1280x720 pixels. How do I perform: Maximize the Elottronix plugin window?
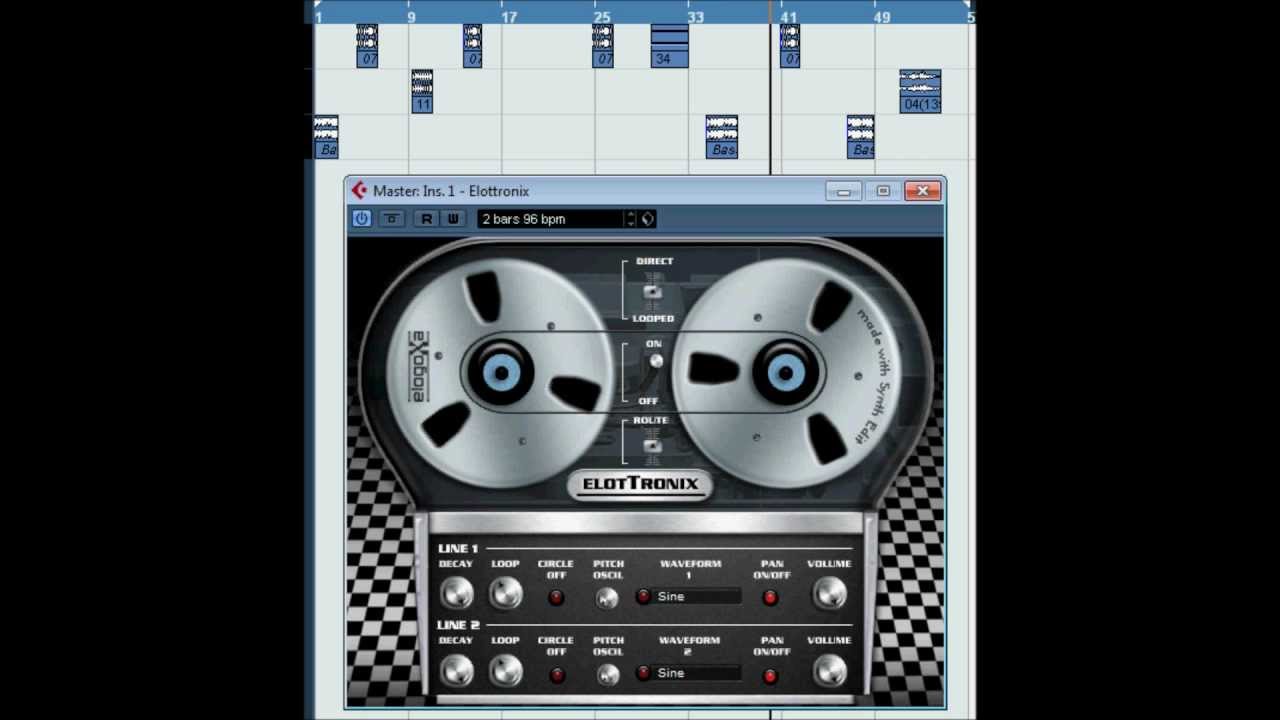[883, 191]
